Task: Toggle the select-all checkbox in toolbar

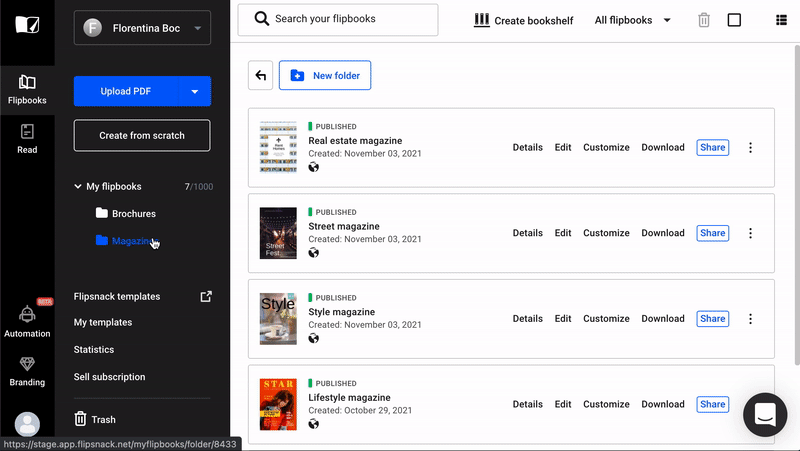Action: tap(734, 20)
